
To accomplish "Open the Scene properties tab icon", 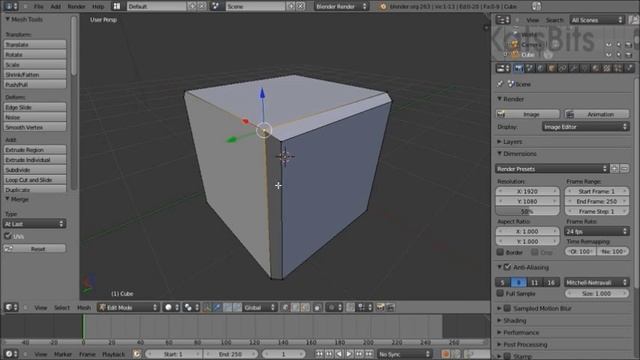I will (530, 68).
